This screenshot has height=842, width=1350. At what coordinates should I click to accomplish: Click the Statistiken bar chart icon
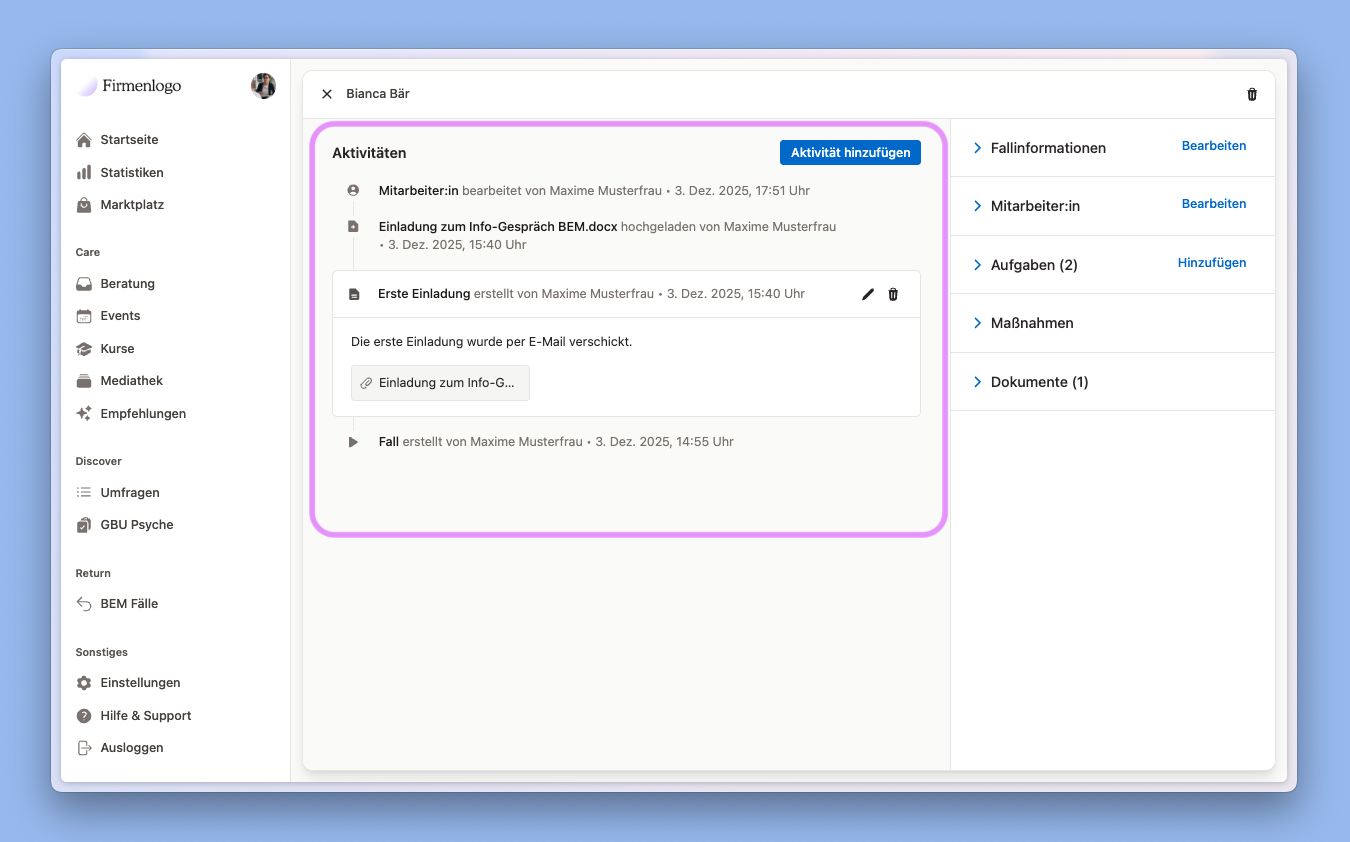84,173
